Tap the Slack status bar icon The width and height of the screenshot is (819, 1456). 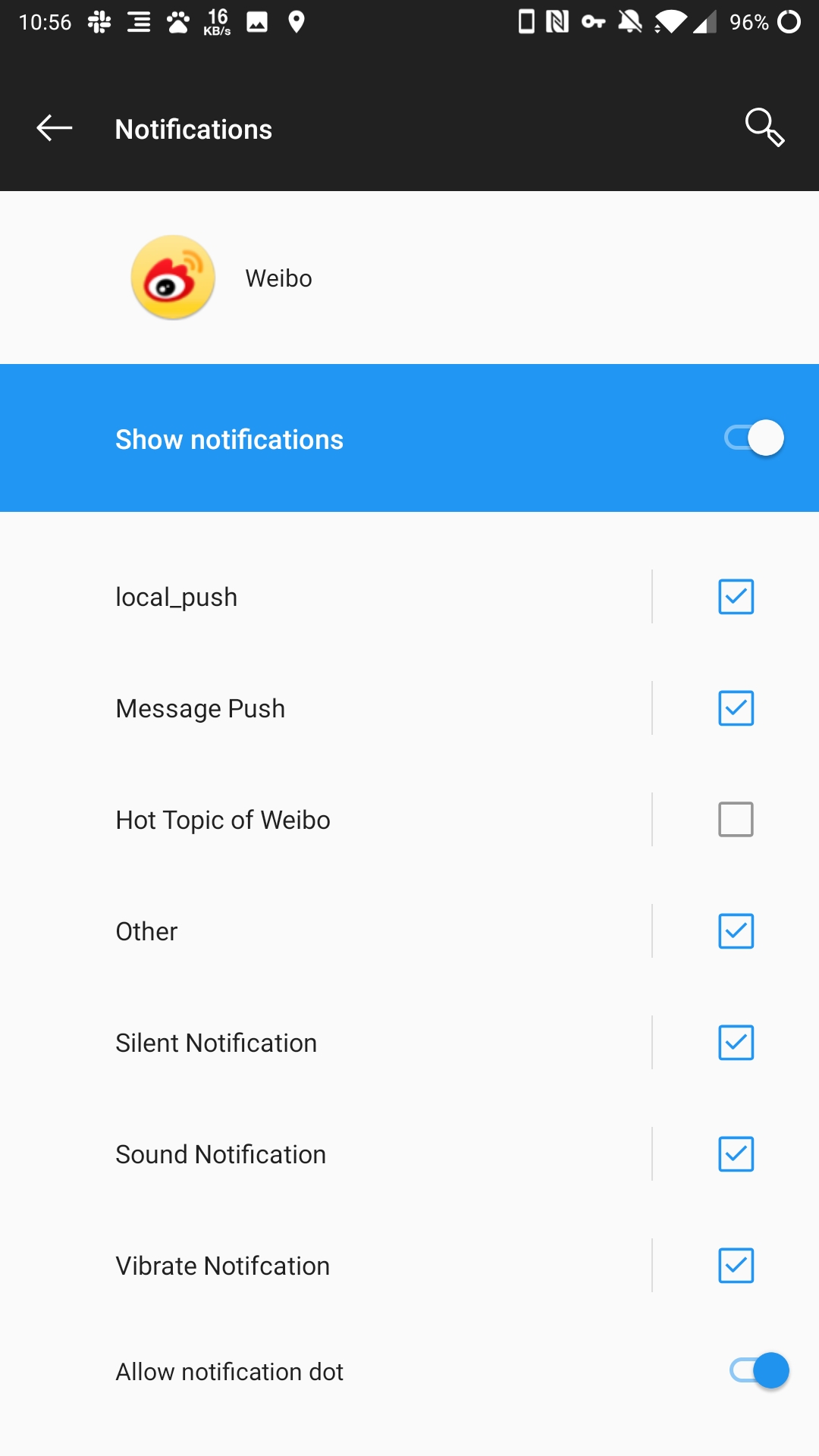[x=99, y=22]
